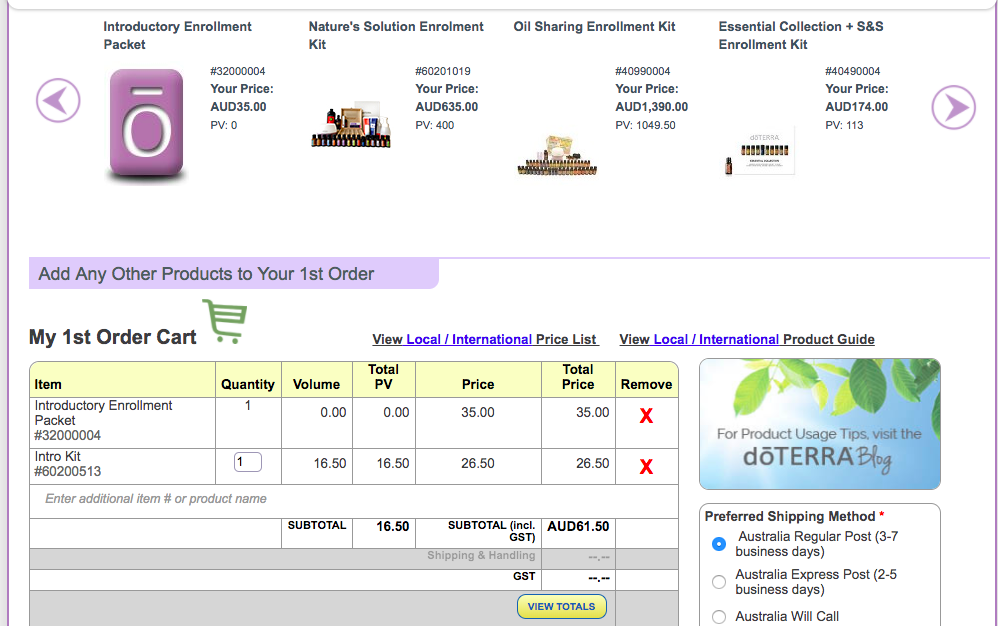Open View Local / International Product Guide
The image size is (998, 626).
(747, 339)
